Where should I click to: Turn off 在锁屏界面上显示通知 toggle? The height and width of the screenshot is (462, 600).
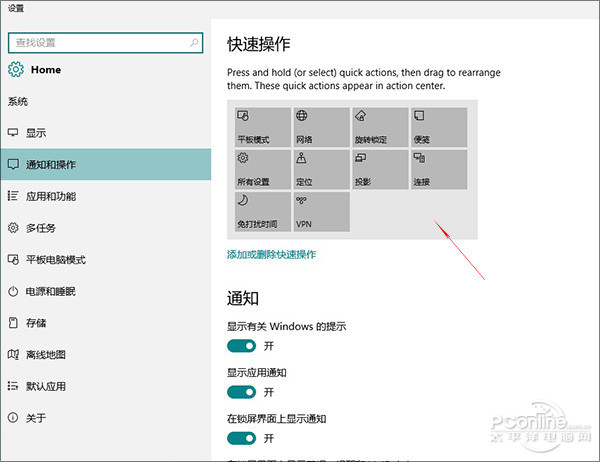(x=241, y=438)
